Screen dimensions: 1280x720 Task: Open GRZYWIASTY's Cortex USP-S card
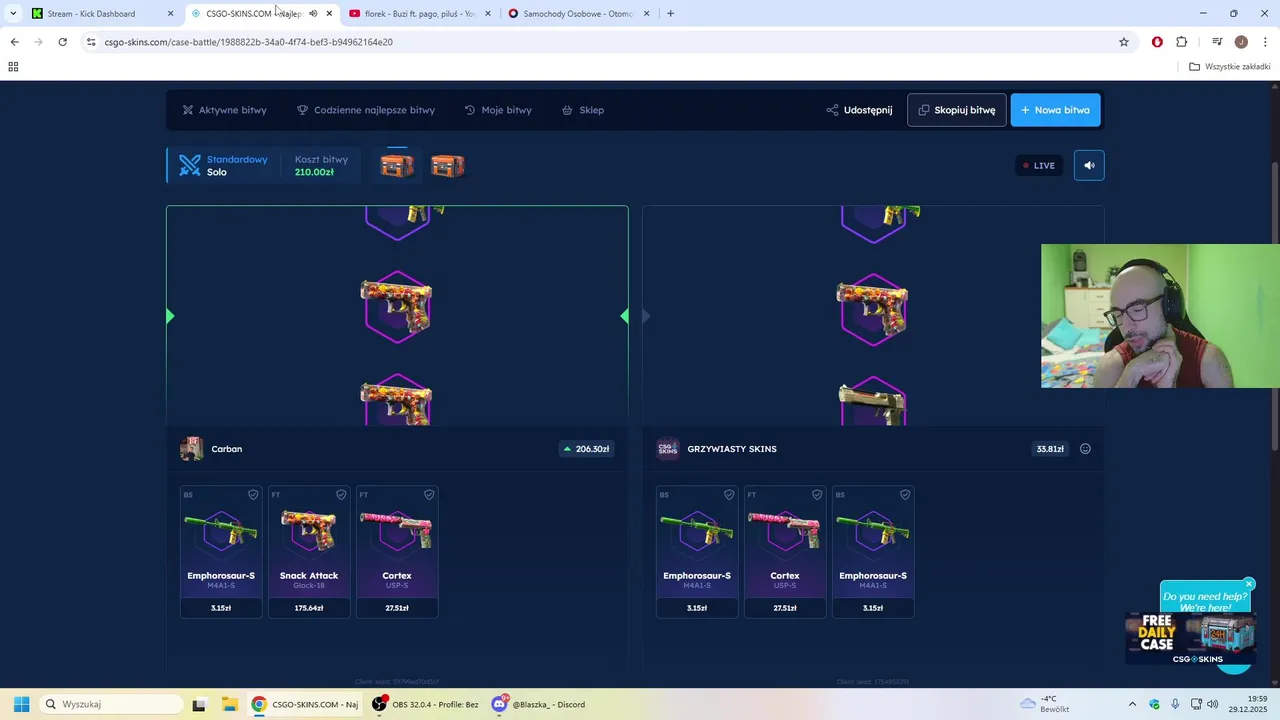[785, 551]
